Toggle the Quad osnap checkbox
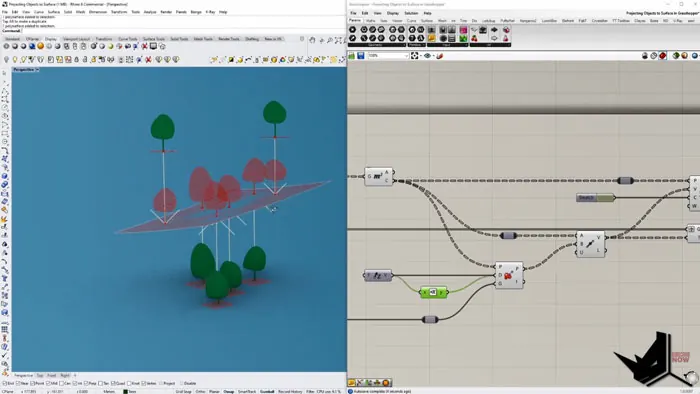This screenshot has height=394, width=700. point(113,383)
